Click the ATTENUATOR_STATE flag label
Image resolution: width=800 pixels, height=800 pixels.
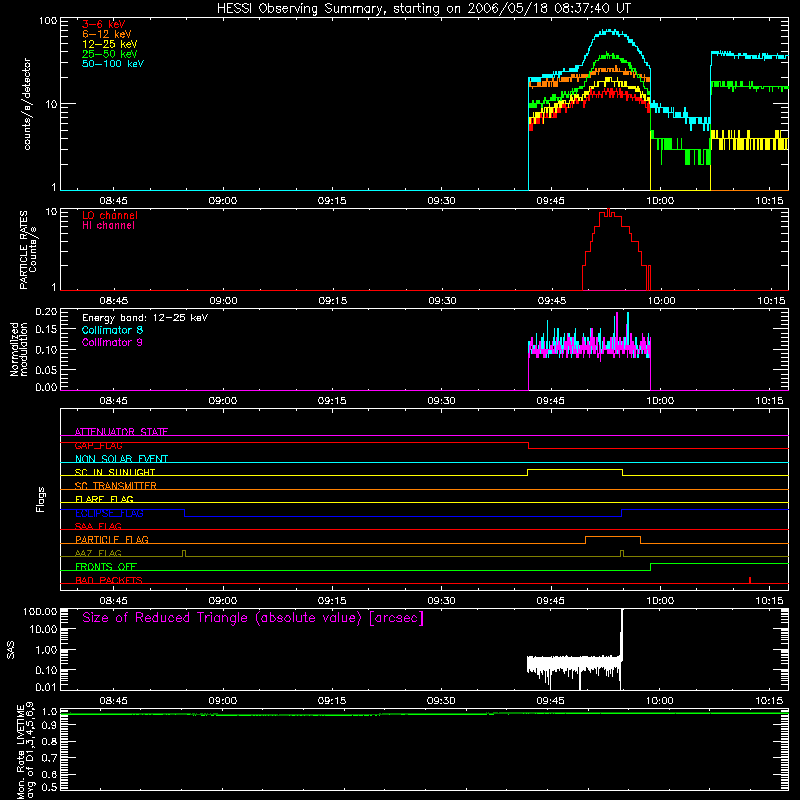point(121,432)
